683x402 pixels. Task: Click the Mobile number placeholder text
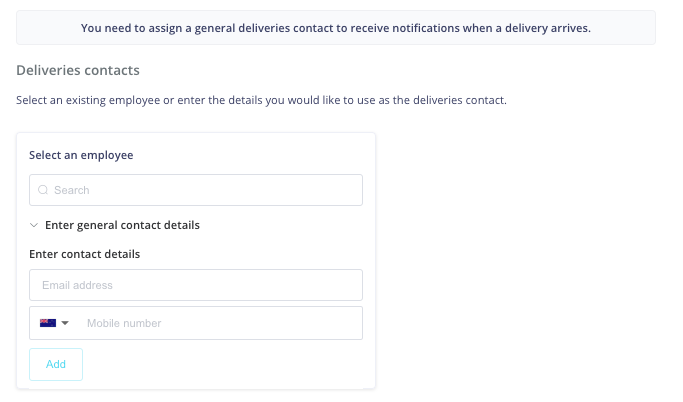click(x=124, y=323)
